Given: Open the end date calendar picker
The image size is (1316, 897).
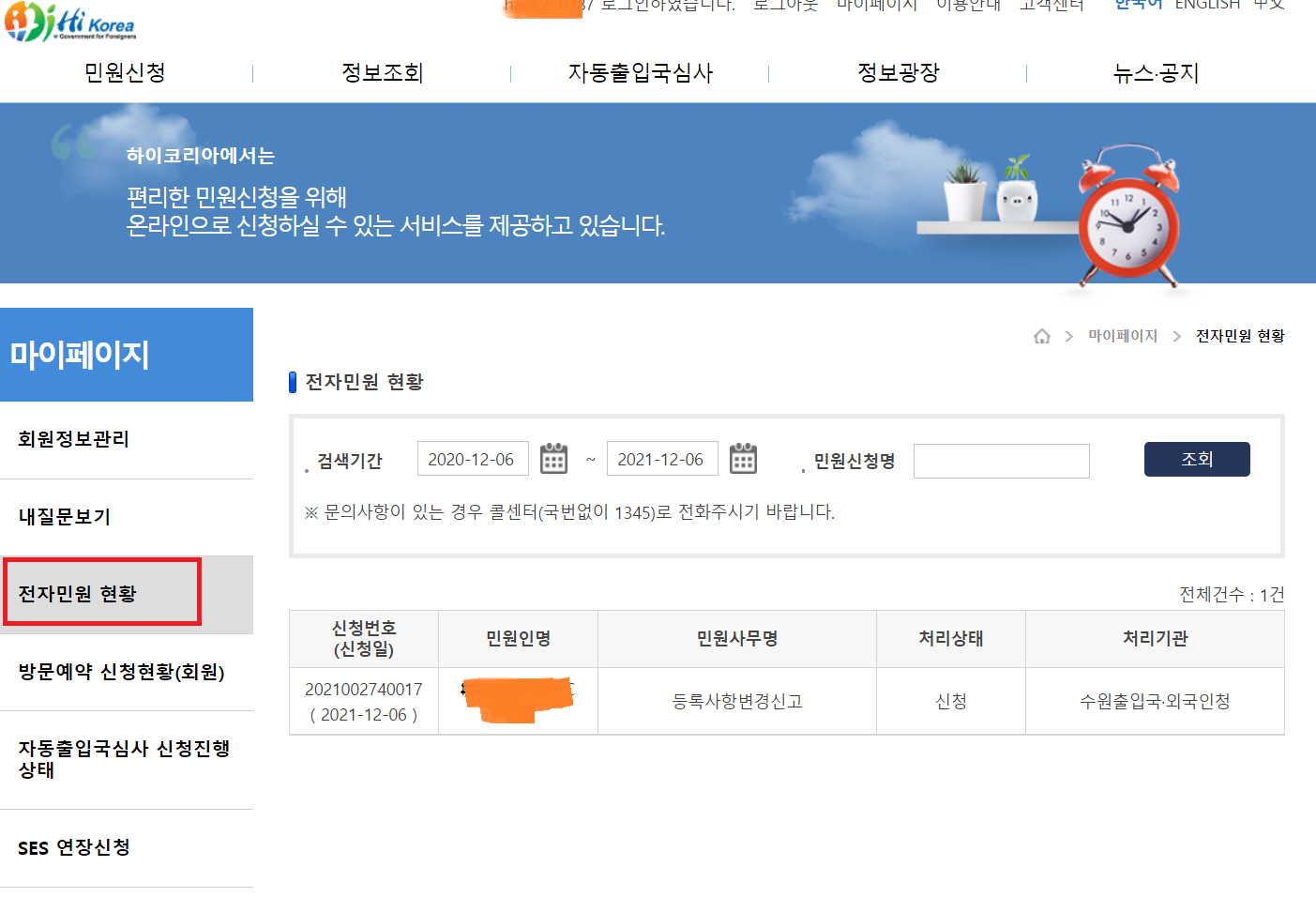Looking at the screenshot, I should click(743, 459).
